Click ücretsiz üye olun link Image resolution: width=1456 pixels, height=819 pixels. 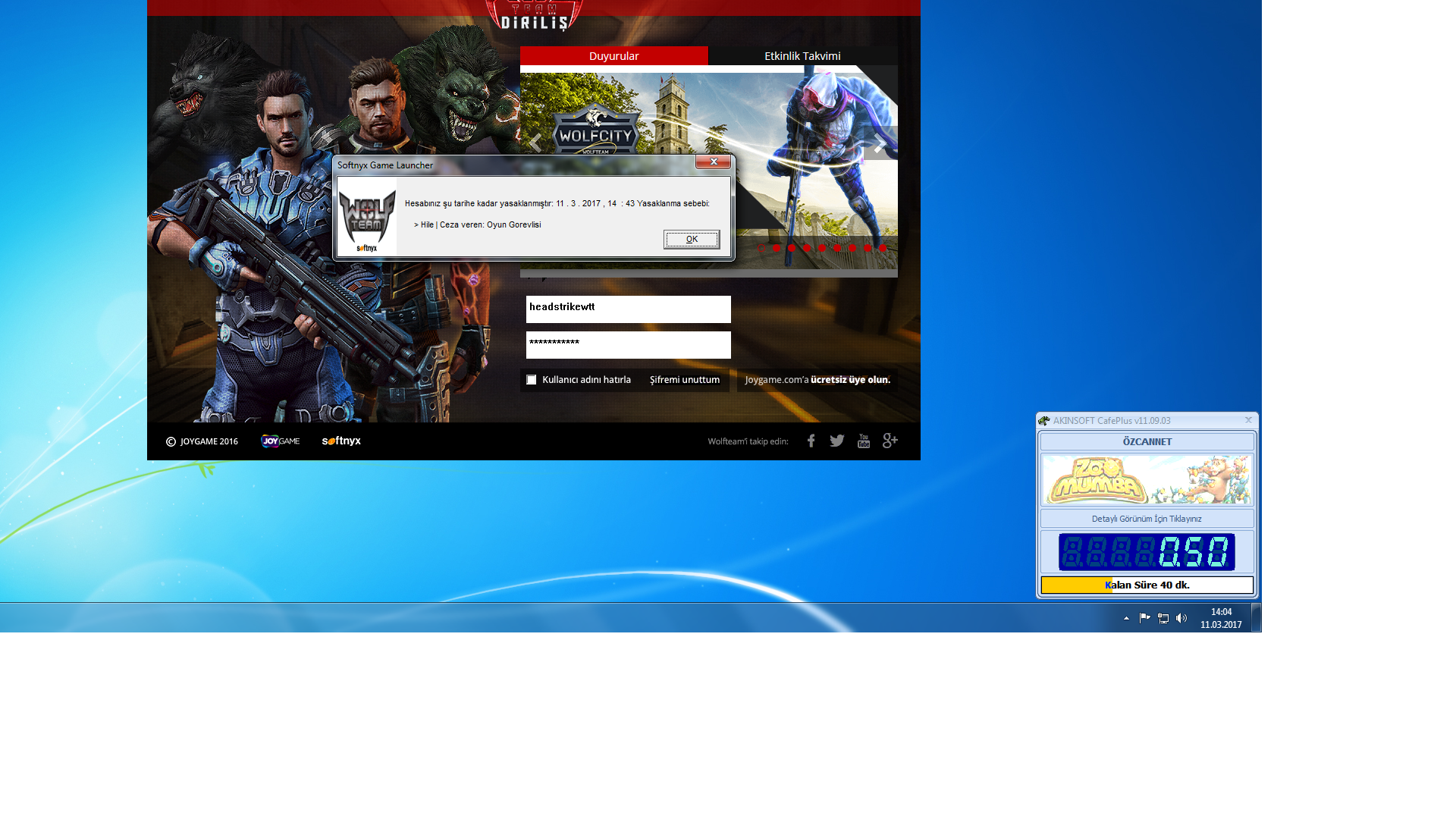pyautogui.click(x=850, y=380)
